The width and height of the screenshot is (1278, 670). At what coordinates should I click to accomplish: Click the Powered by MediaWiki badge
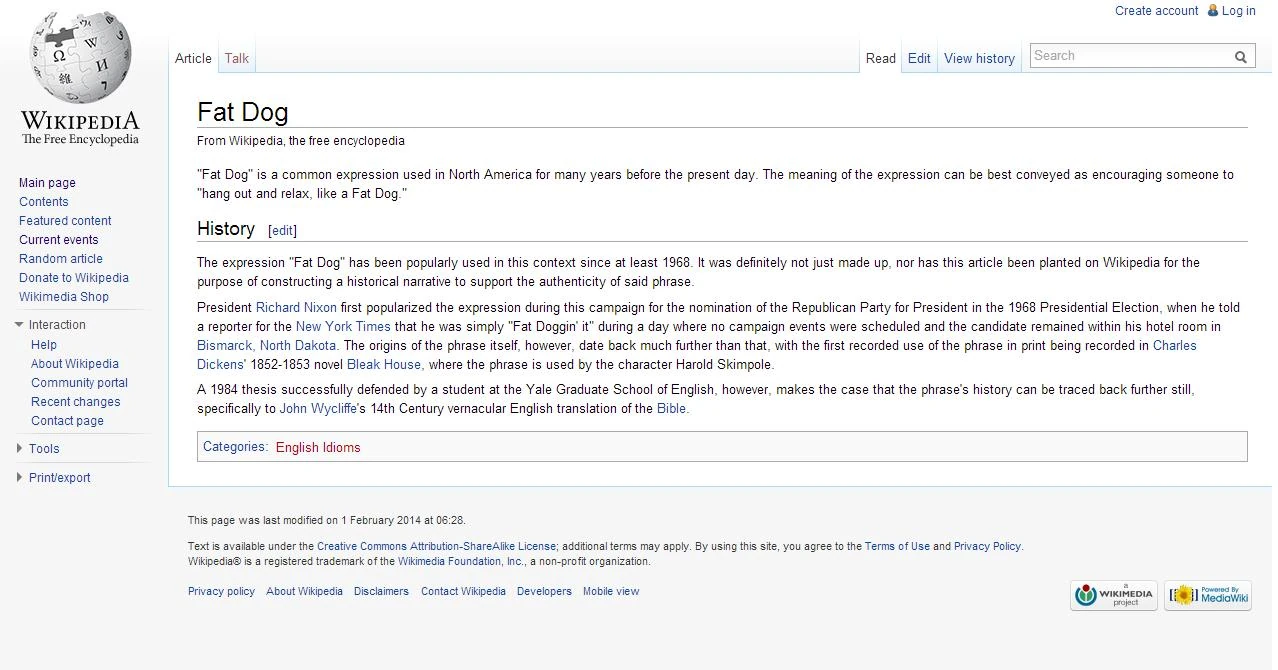click(1208, 595)
